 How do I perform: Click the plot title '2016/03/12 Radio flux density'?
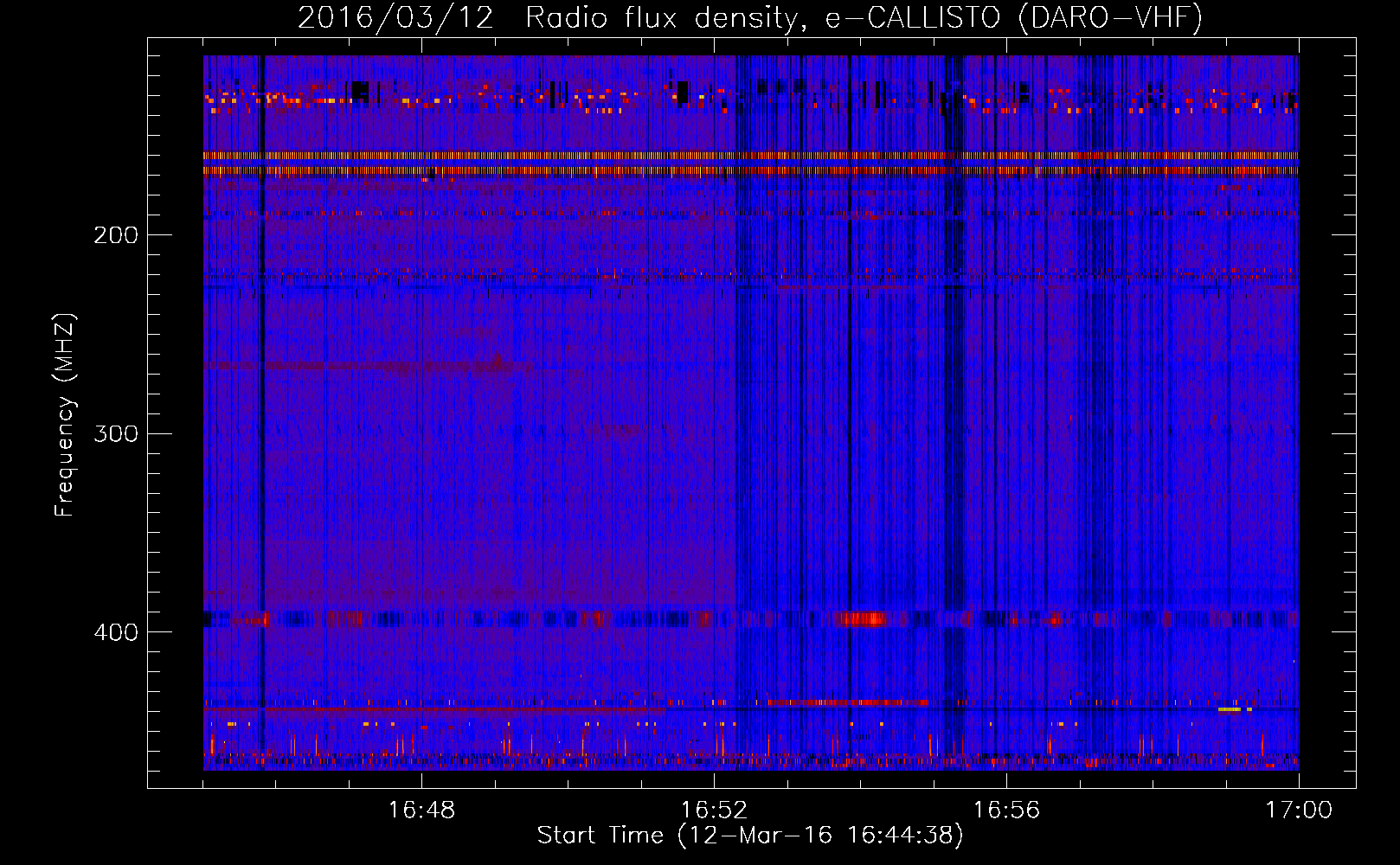pos(547,17)
